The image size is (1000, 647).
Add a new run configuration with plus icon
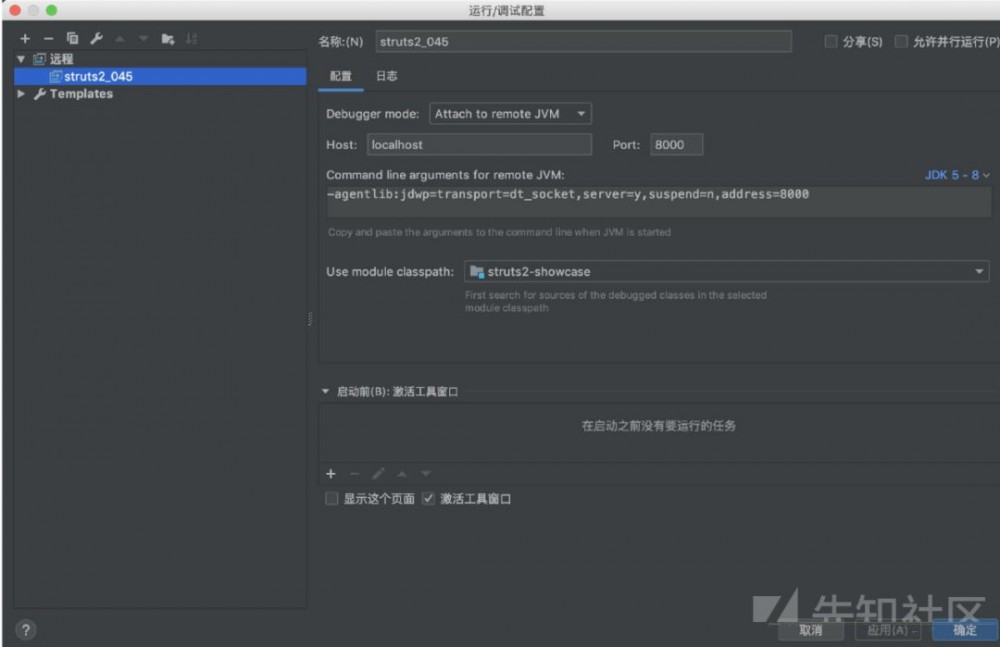[x=25, y=38]
